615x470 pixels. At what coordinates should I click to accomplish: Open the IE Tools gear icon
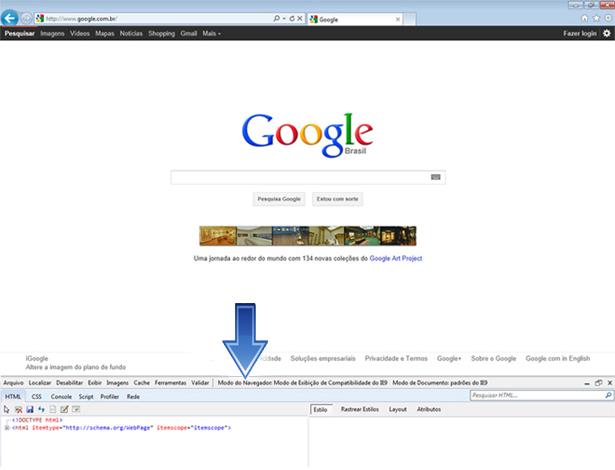point(608,18)
